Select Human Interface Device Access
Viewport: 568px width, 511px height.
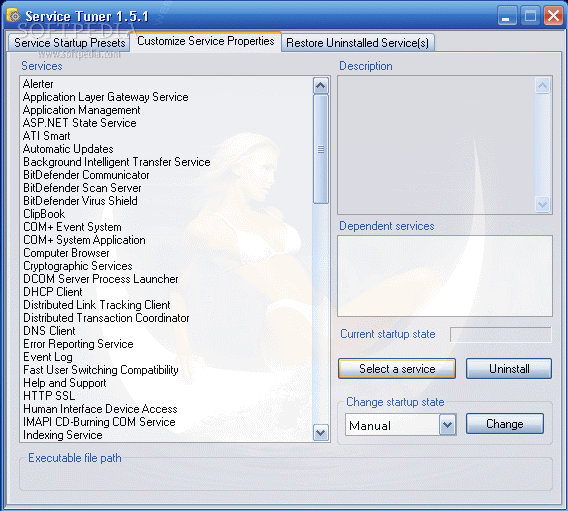click(x=100, y=409)
